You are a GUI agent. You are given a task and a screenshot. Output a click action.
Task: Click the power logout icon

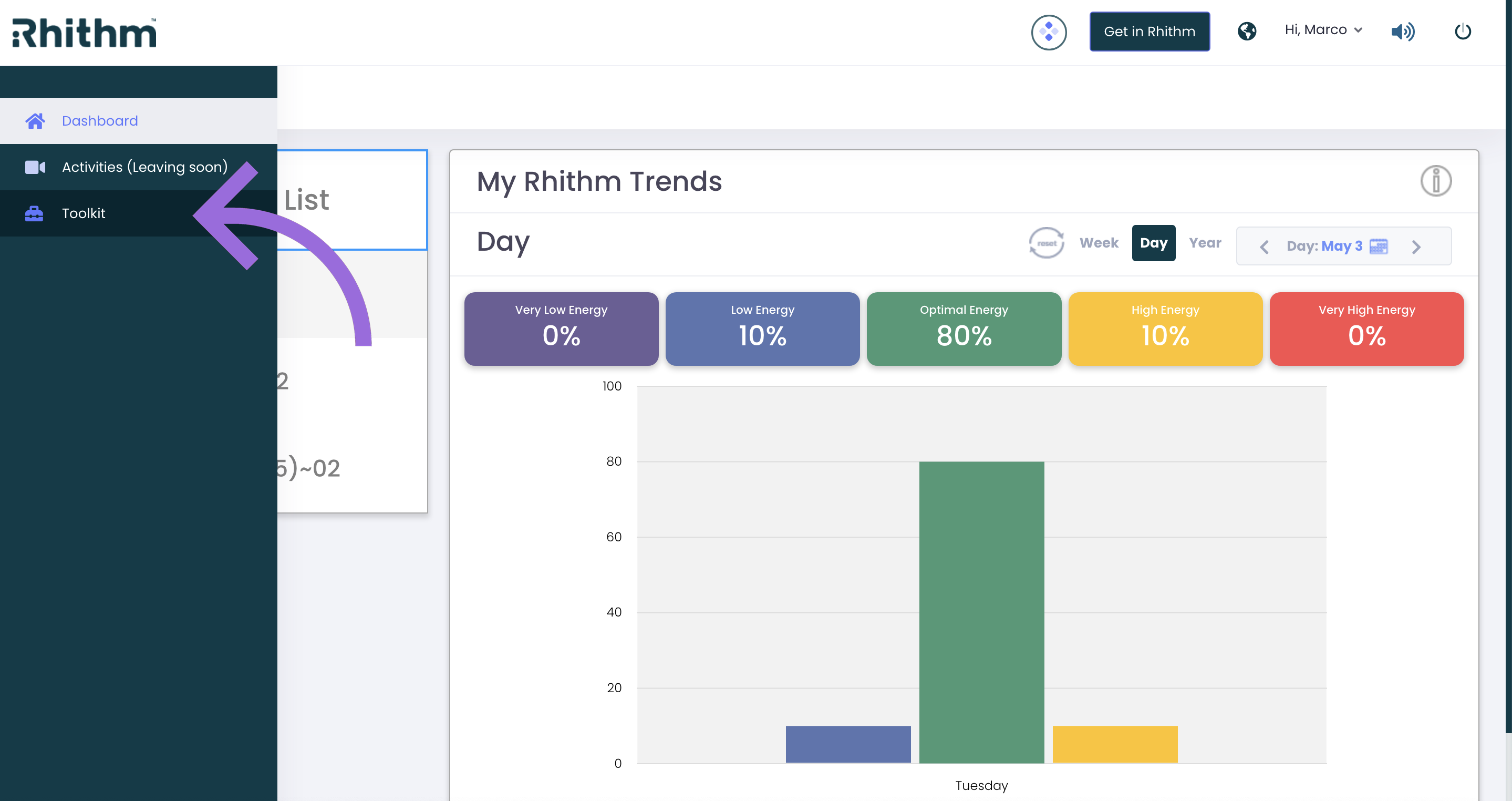pyautogui.click(x=1463, y=31)
